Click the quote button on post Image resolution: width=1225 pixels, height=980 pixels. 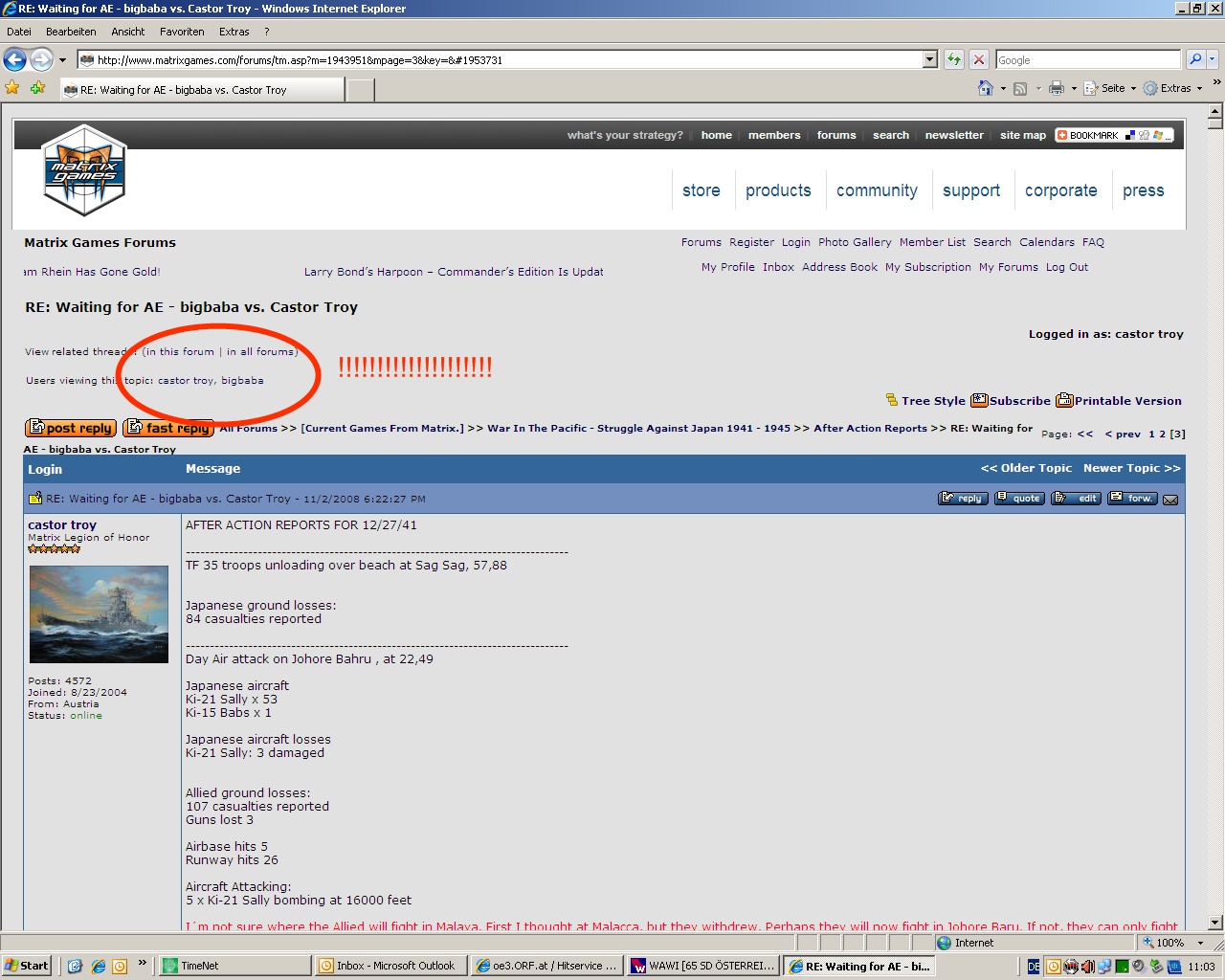tap(1019, 499)
